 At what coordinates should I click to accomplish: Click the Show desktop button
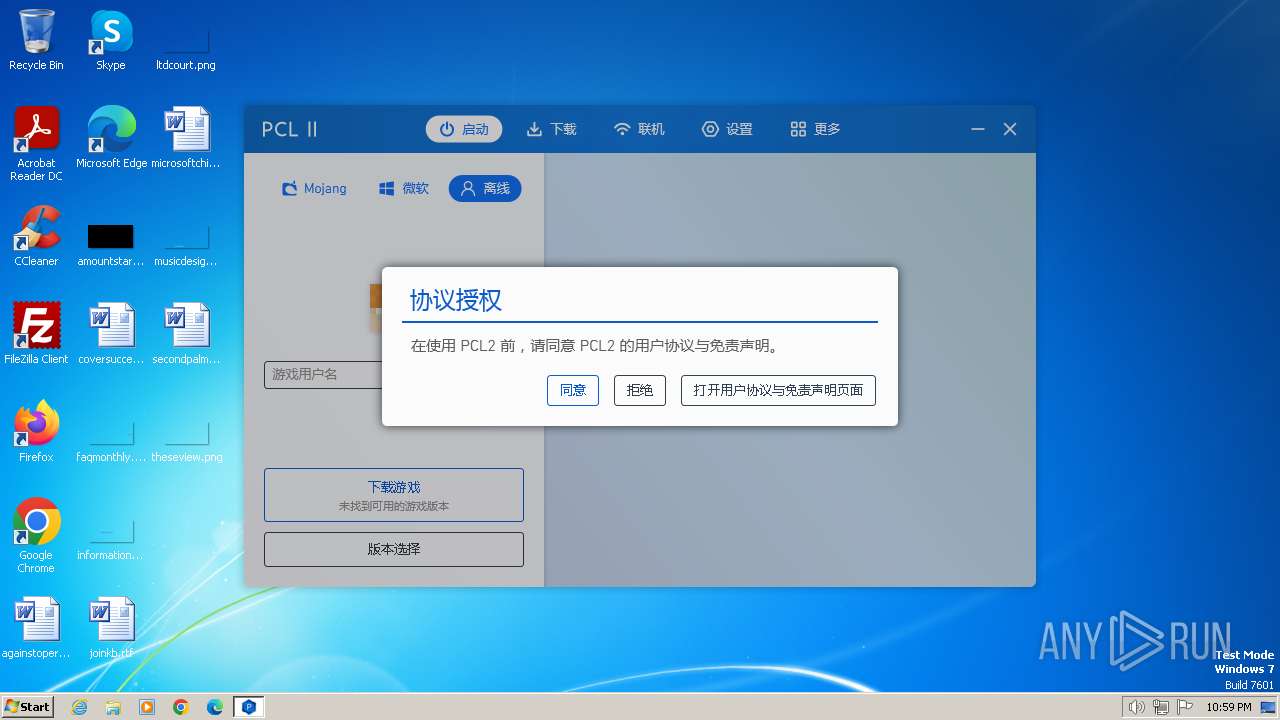click(x=1270, y=707)
